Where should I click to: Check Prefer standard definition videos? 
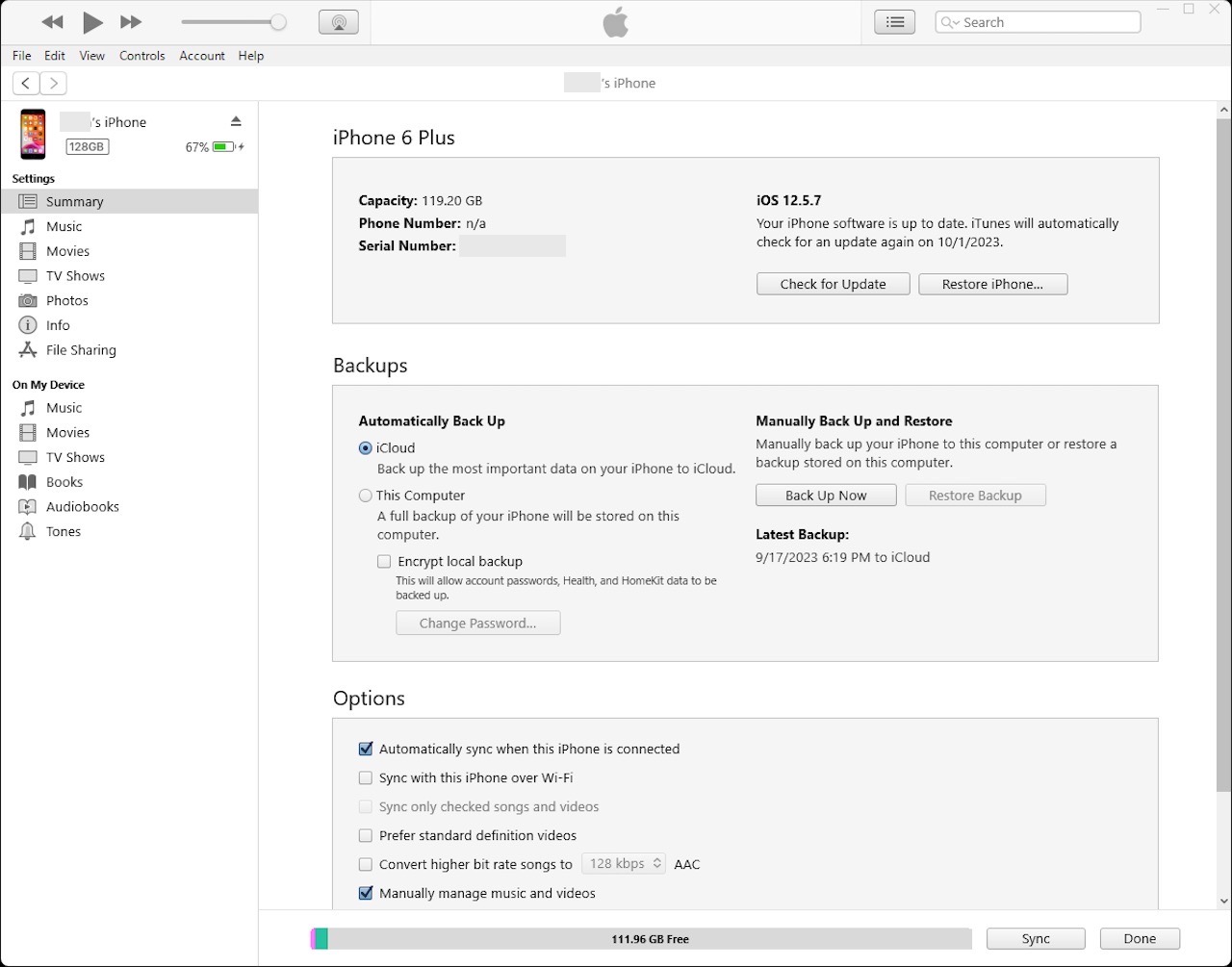366,835
